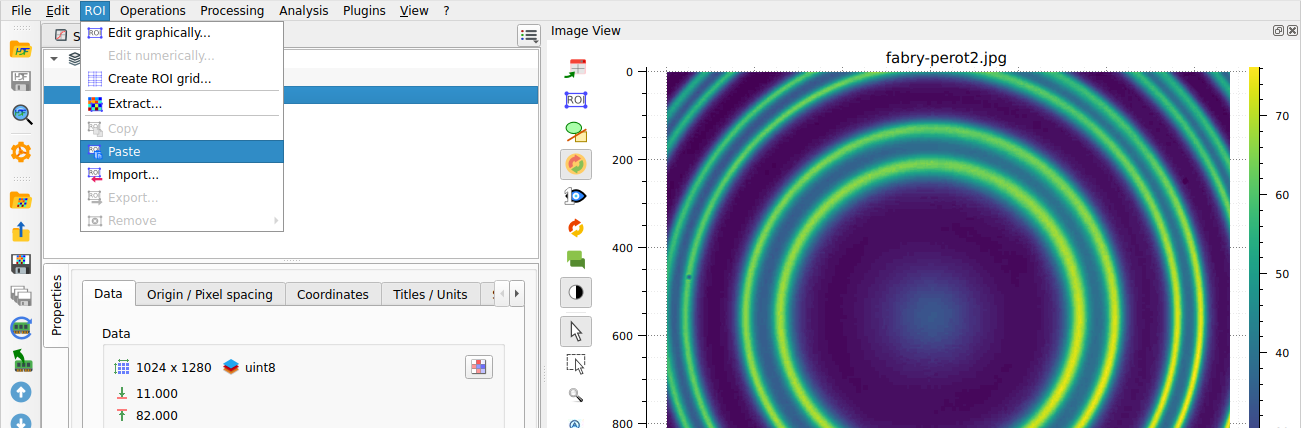This screenshot has height=428, width=1301.
Task: Click the minimum value 11.000
Action: tap(157, 394)
